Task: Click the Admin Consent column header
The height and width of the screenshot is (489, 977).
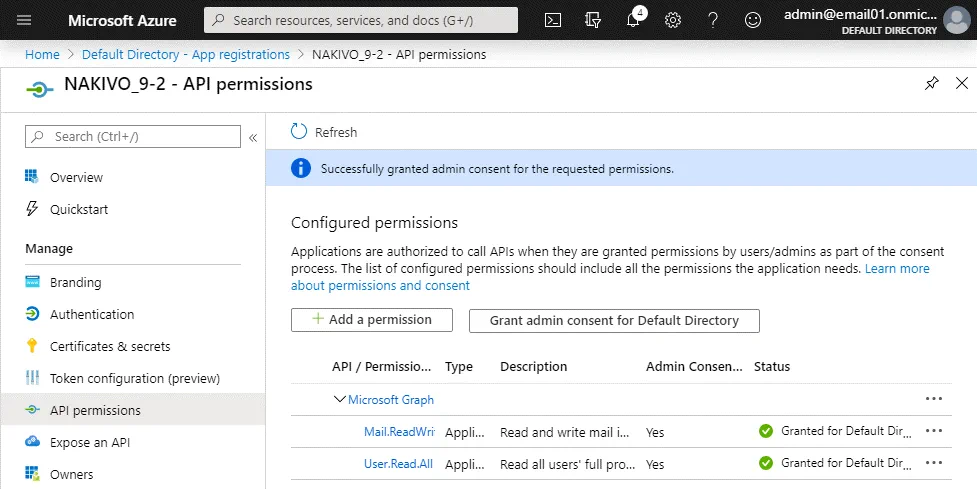Action: click(x=694, y=366)
